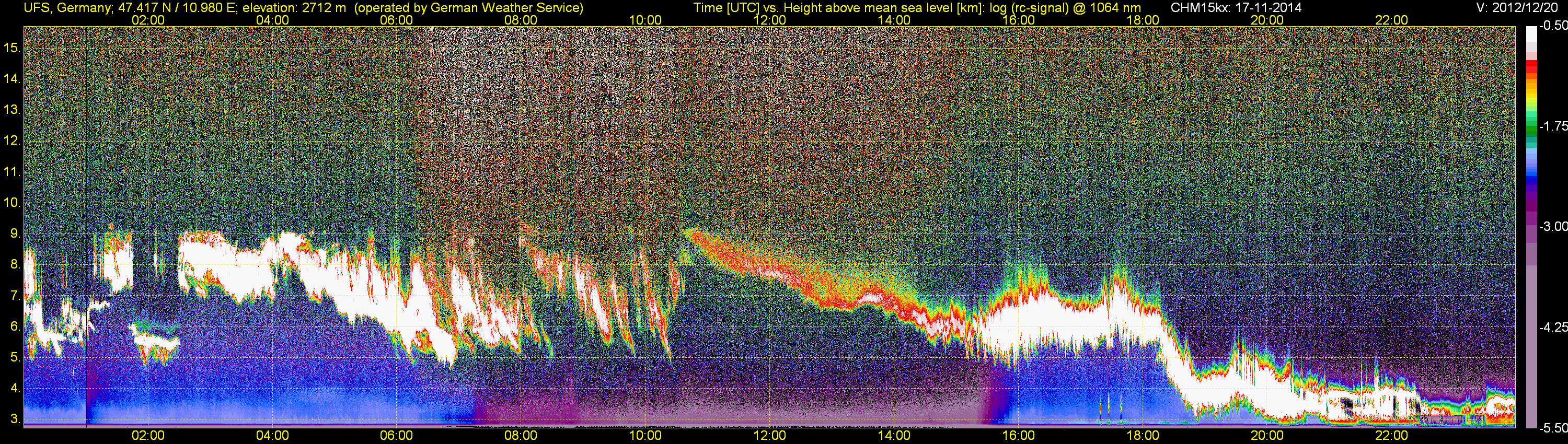Click the 6 km height axis label
This screenshot has height=444, width=1568.
tap(15, 326)
